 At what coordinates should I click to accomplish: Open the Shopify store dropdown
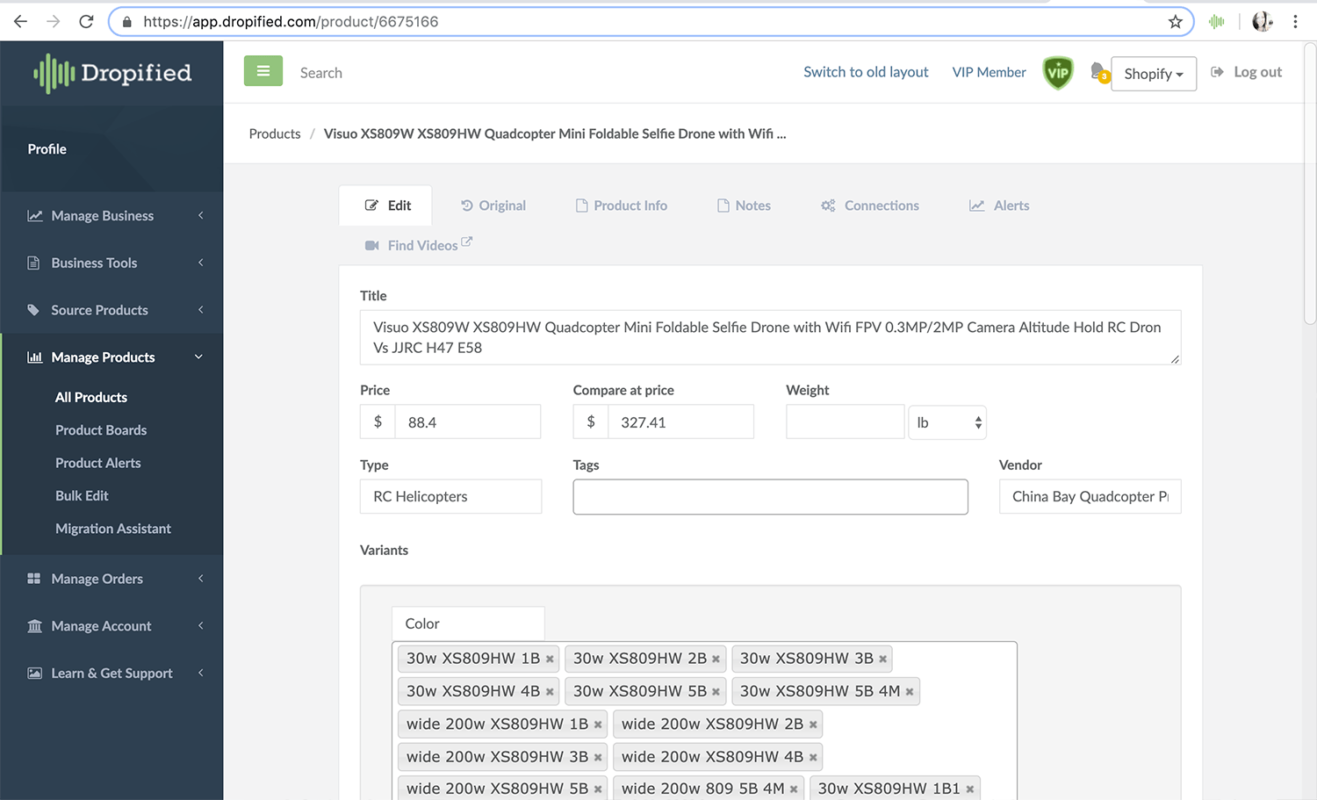click(1153, 73)
